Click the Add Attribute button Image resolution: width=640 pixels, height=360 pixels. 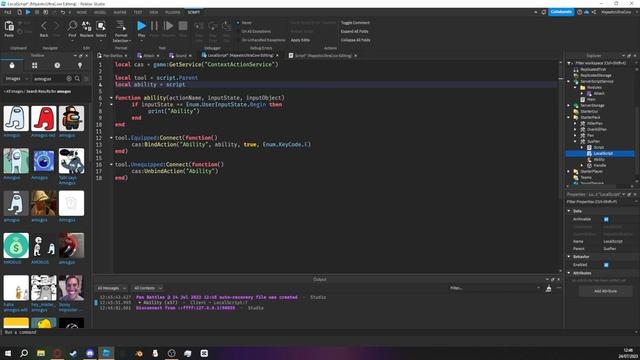click(x=605, y=291)
